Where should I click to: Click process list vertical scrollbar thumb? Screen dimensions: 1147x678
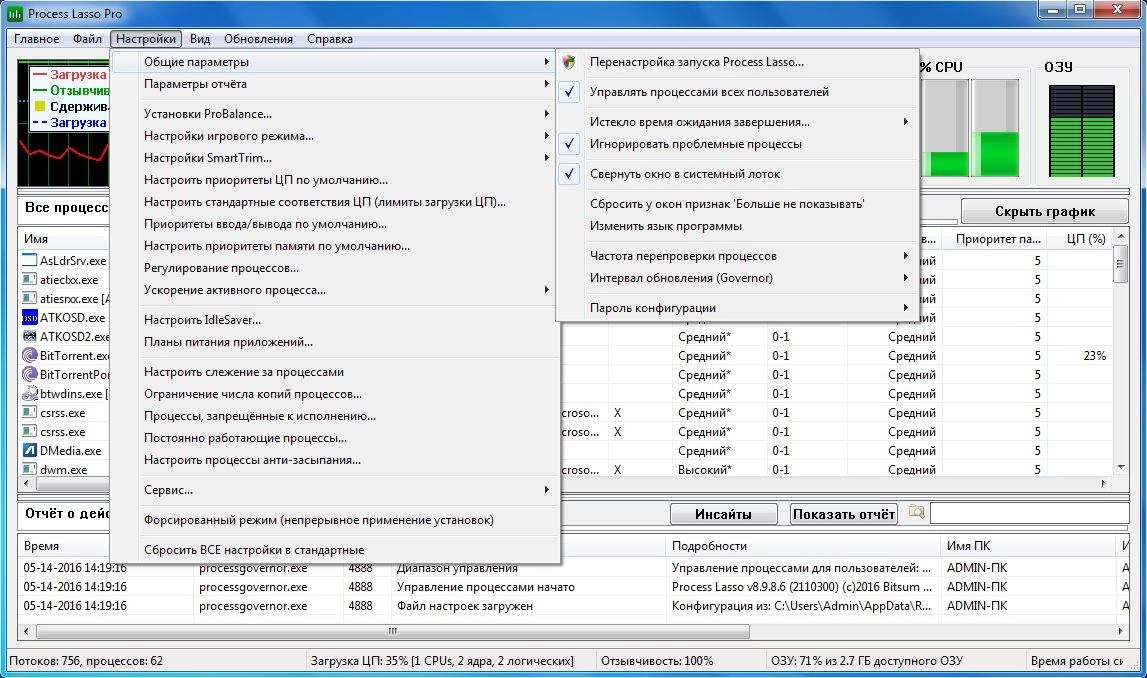point(1120,265)
